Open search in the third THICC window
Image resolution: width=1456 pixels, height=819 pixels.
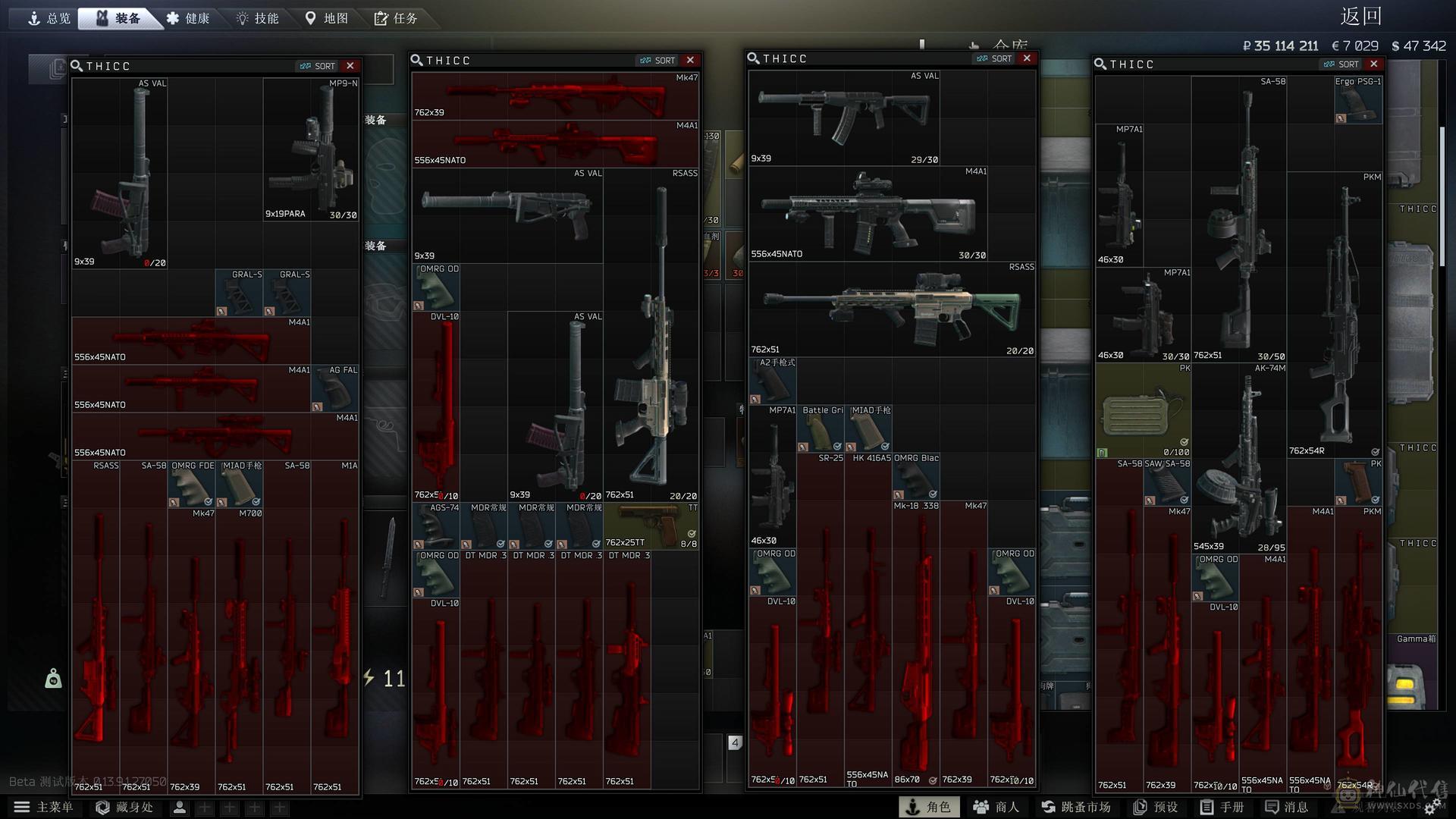coord(753,58)
